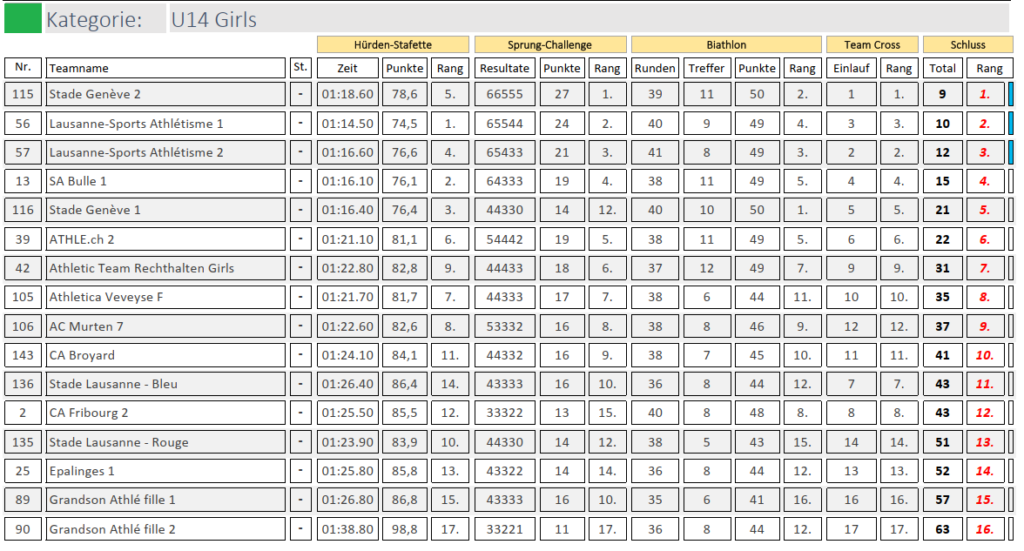
Task: Click the green square beside Kategorie
Action: [23, 19]
